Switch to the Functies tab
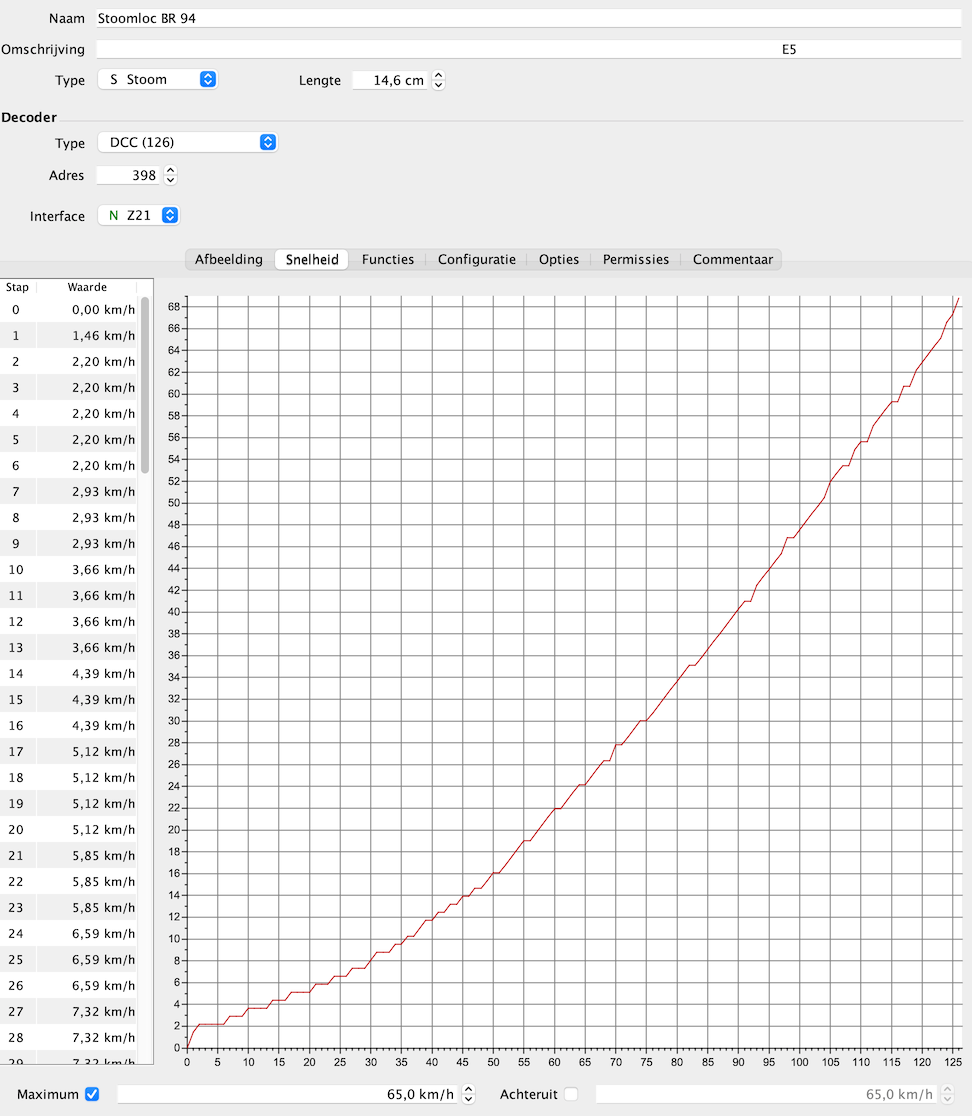972x1116 pixels. [x=387, y=260]
